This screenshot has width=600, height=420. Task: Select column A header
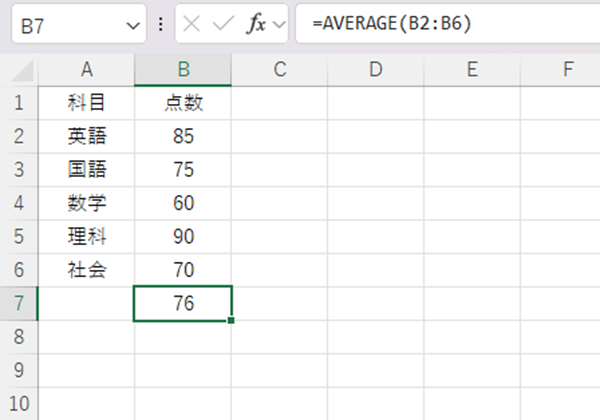pyautogui.click(x=86, y=70)
